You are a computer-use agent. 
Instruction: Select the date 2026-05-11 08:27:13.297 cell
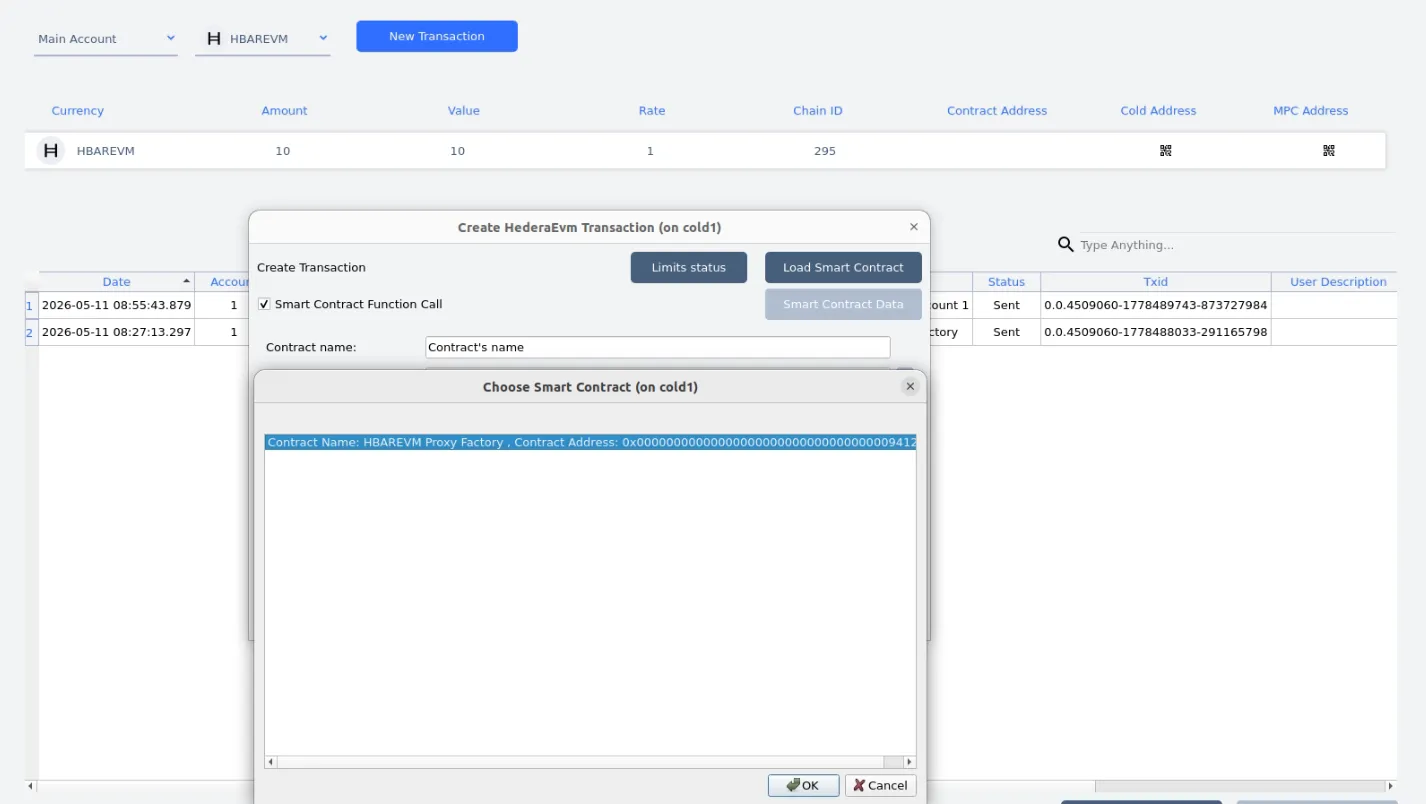click(117, 332)
